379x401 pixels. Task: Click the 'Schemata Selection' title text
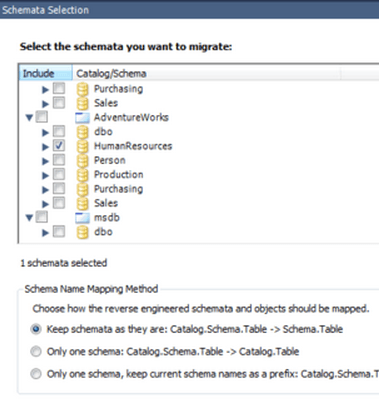tap(45, 10)
